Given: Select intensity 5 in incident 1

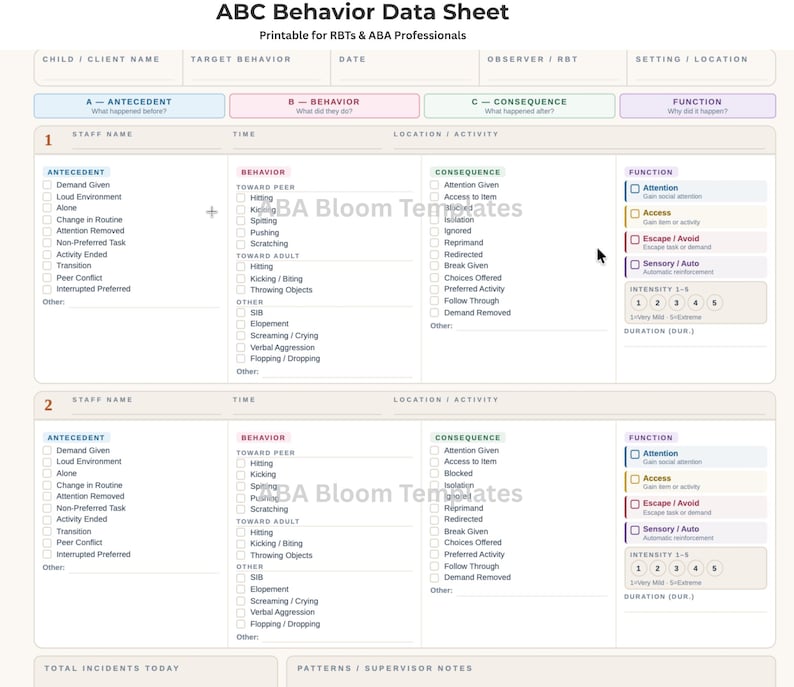Looking at the screenshot, I should [714, 303].
